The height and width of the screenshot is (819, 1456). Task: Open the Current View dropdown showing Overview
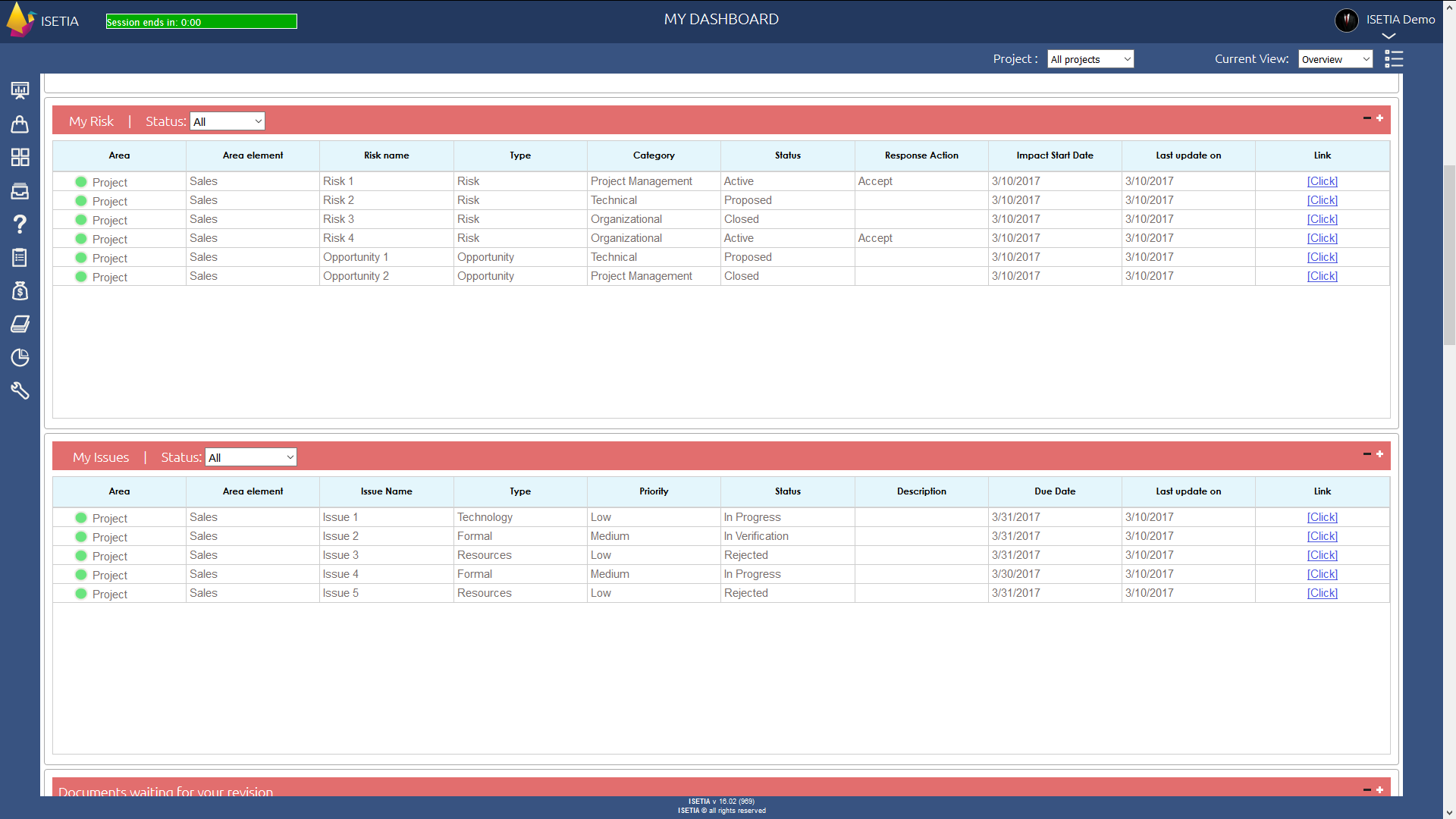coord(1335,58)
